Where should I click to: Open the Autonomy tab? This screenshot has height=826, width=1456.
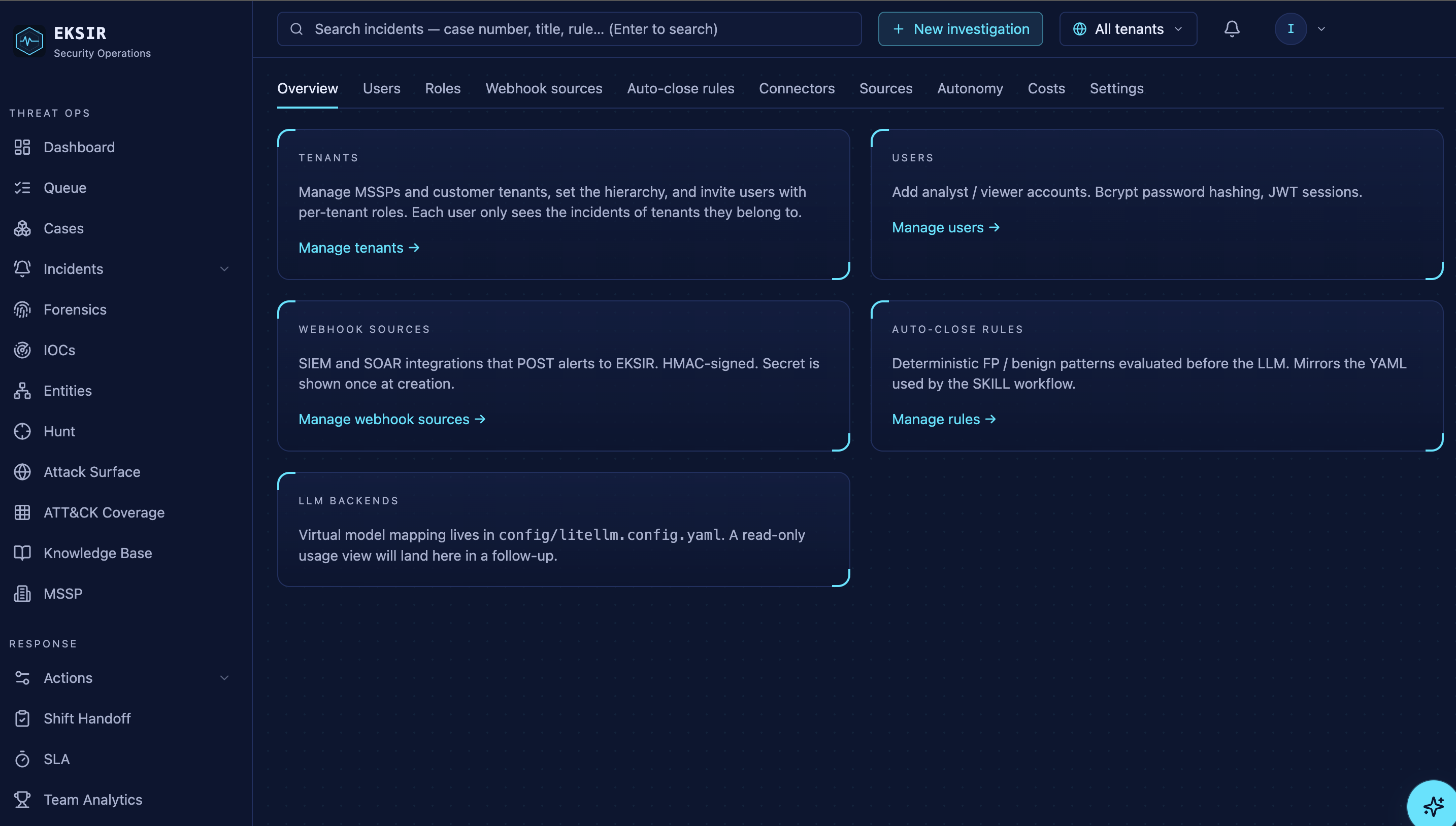[970, 88]
